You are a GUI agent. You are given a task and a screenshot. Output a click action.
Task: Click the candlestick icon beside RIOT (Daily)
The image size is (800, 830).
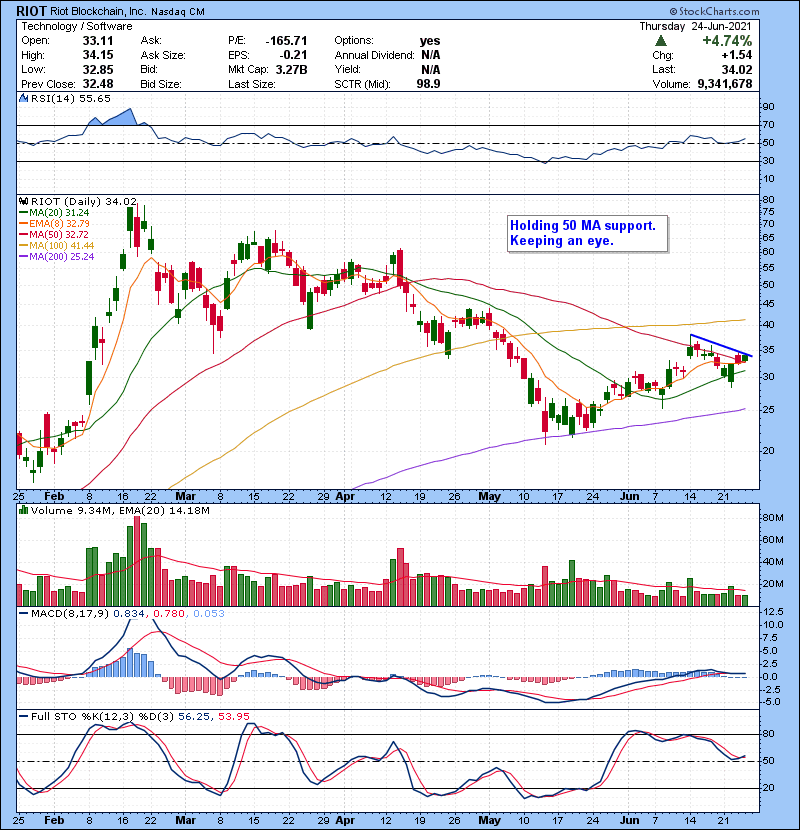pos(23,201)
